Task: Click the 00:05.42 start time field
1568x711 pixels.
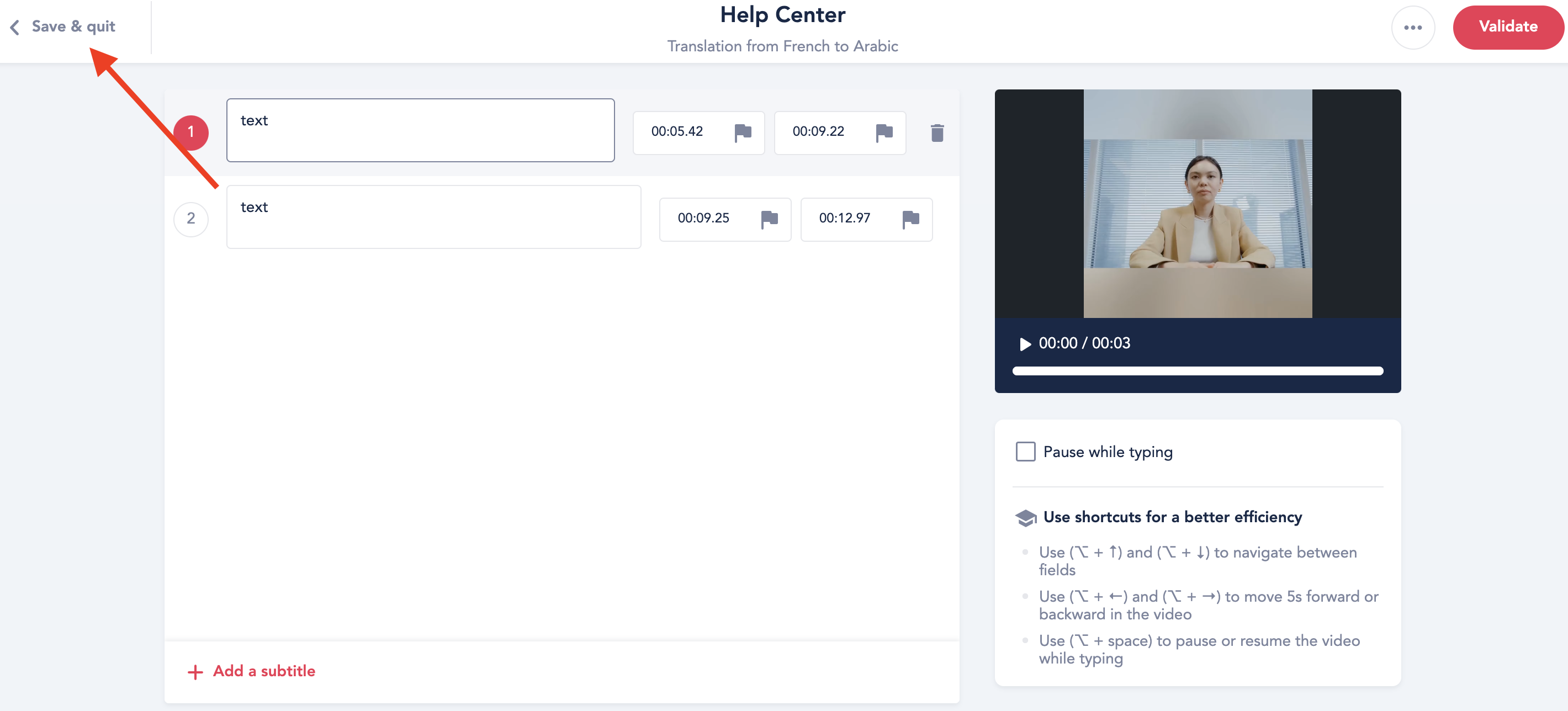Action: pos(677,131)
